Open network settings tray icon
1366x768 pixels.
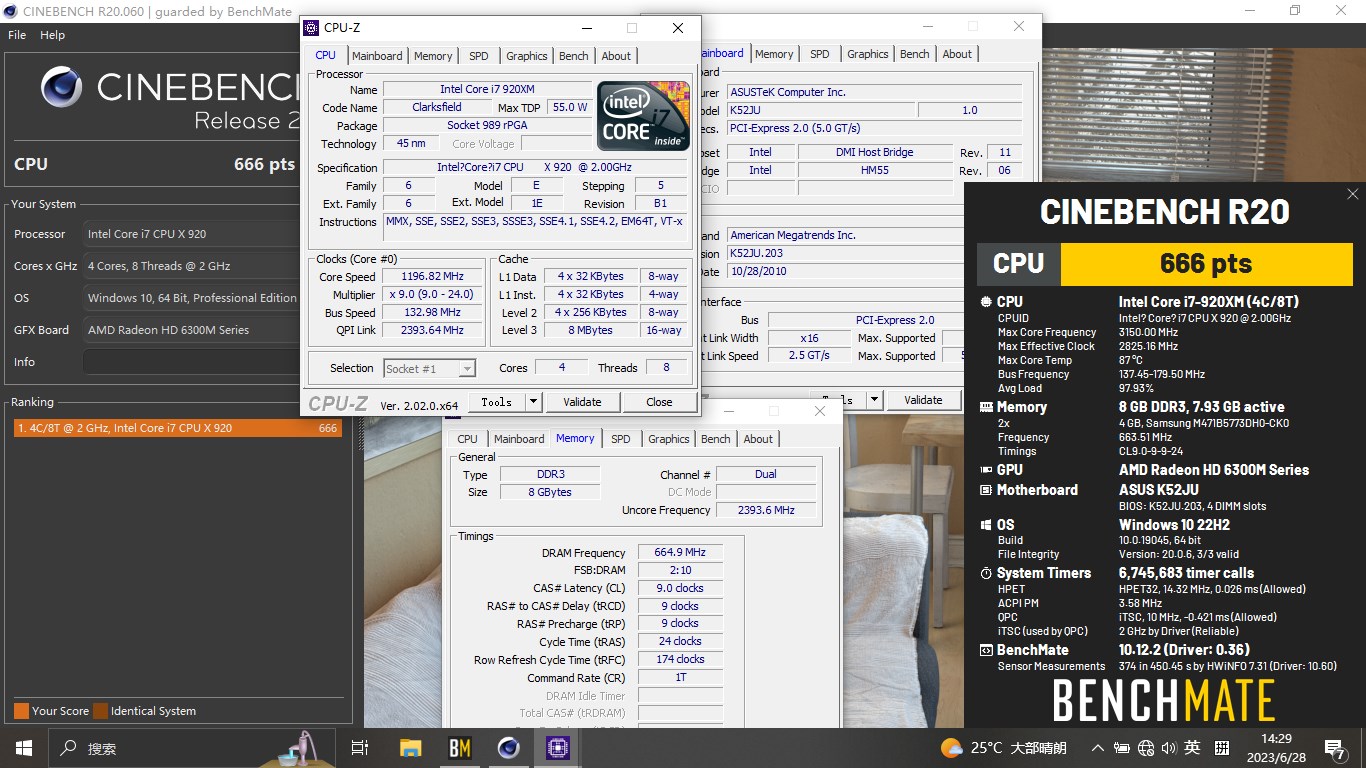1146,748
